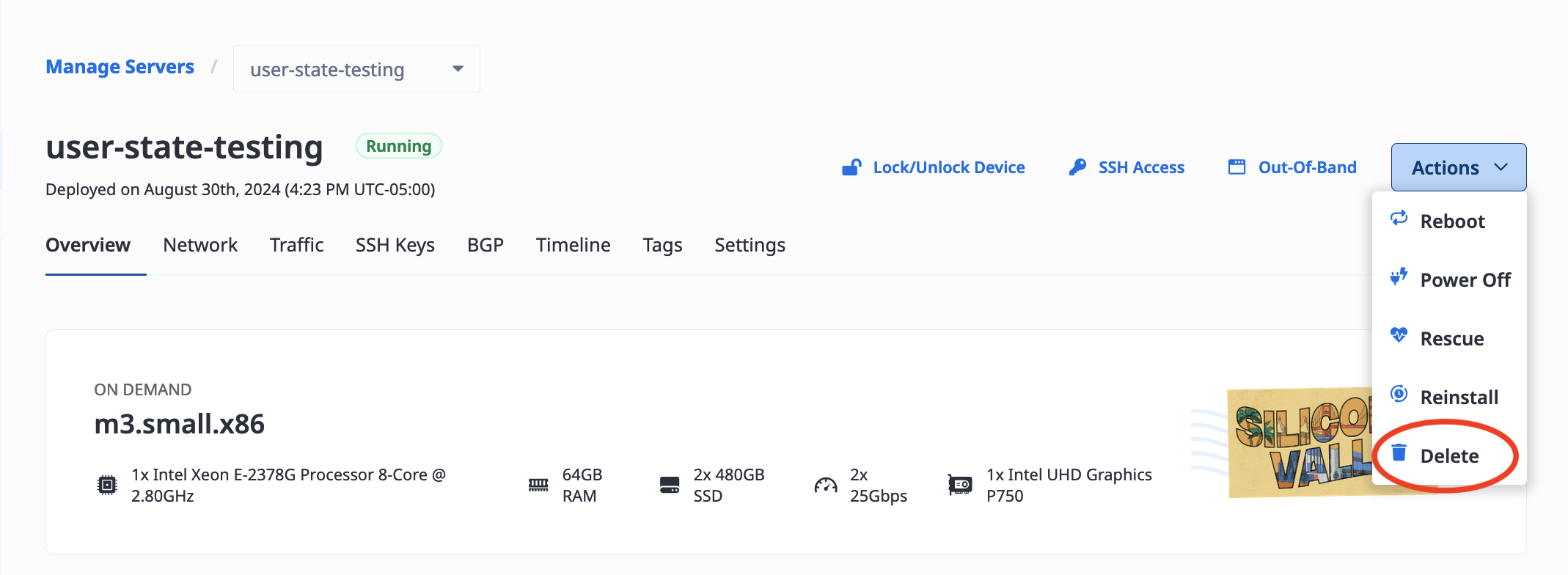
Task: Click the user-state-testing server heading
Action: [x=184, y=147]
